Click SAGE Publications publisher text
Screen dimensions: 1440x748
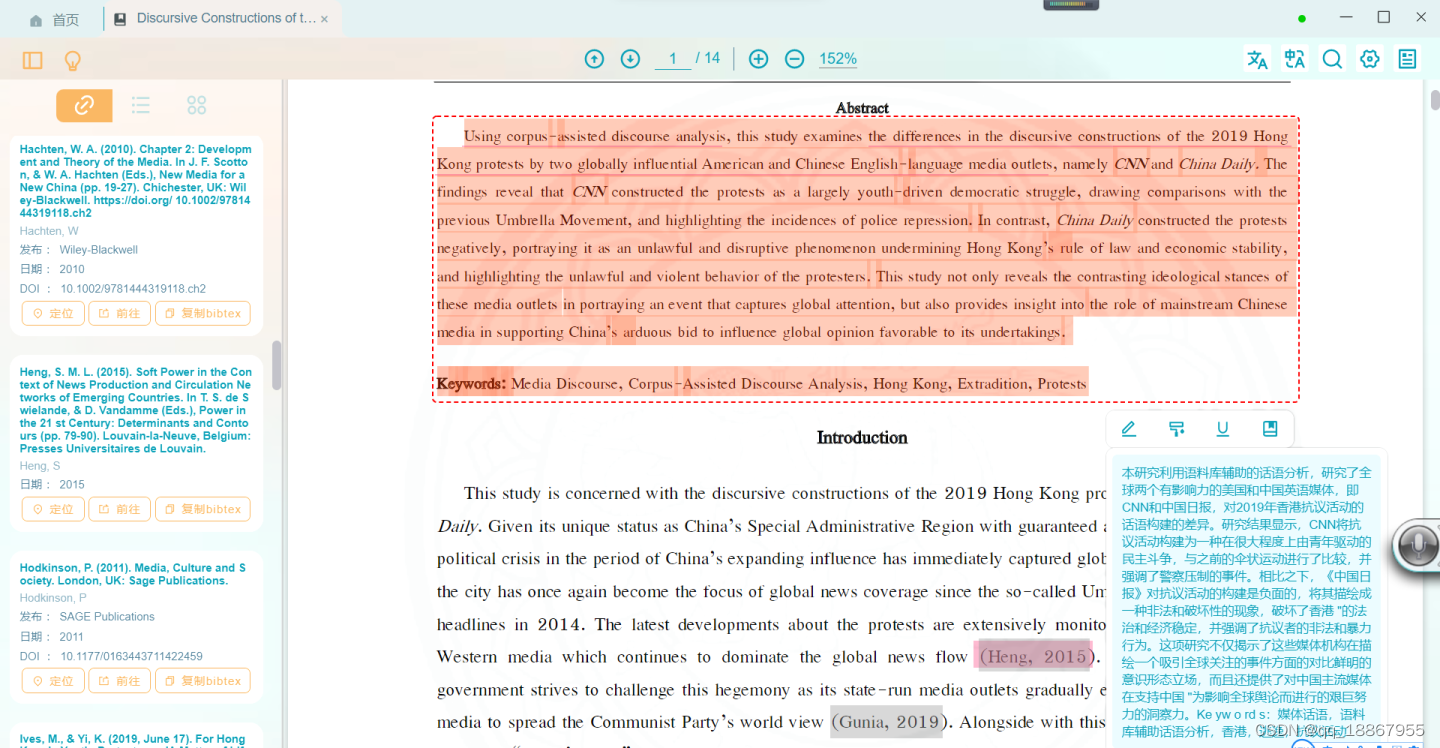click(107, 617)
